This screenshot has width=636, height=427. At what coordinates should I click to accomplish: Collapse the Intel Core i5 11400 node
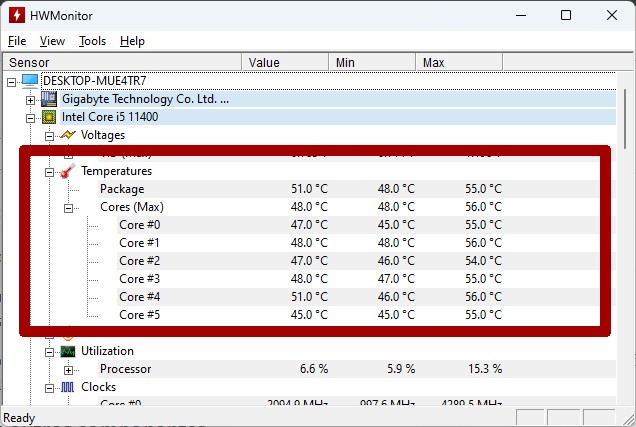(x=30, y=118)
